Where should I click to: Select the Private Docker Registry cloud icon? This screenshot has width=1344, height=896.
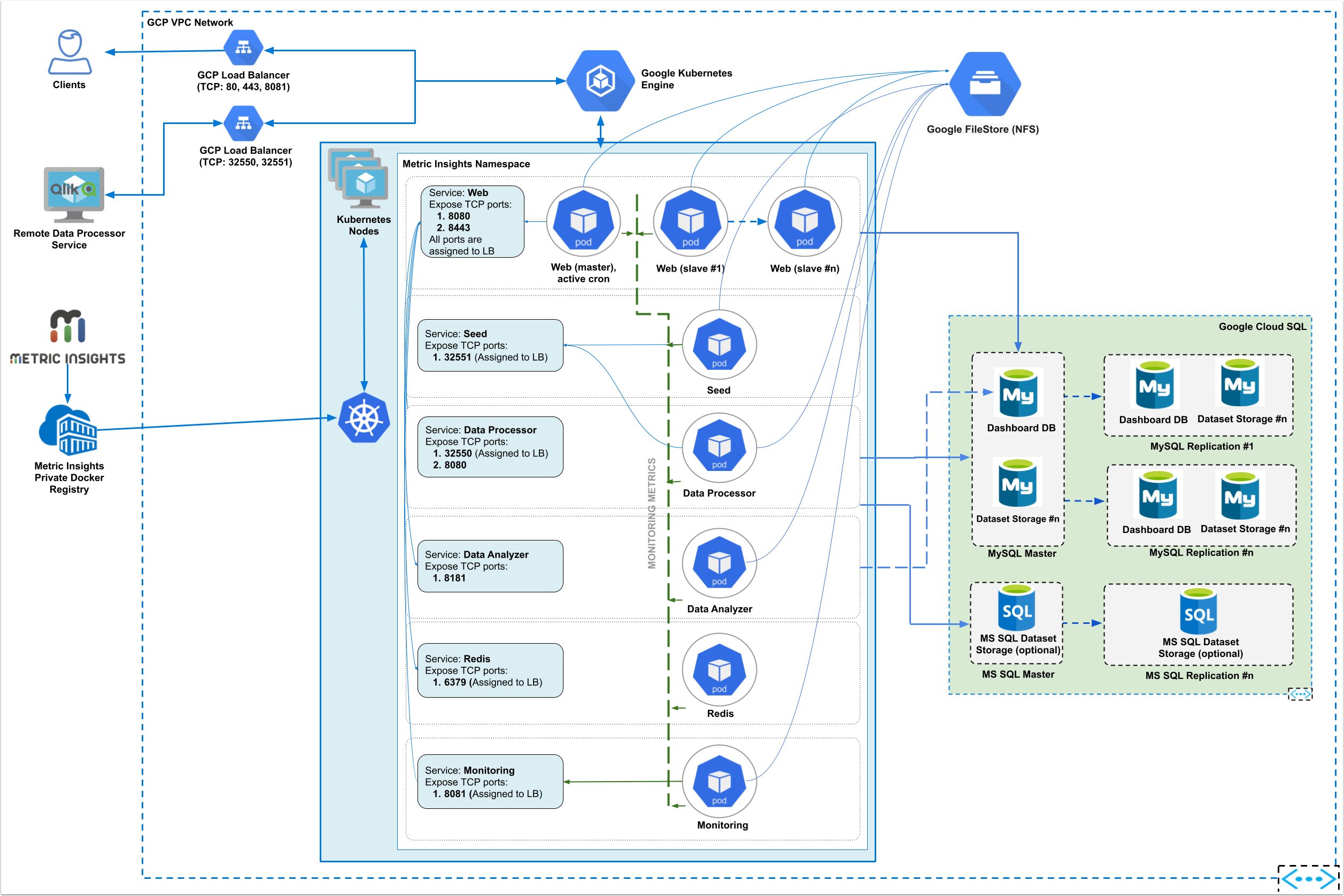pos(68,430)
